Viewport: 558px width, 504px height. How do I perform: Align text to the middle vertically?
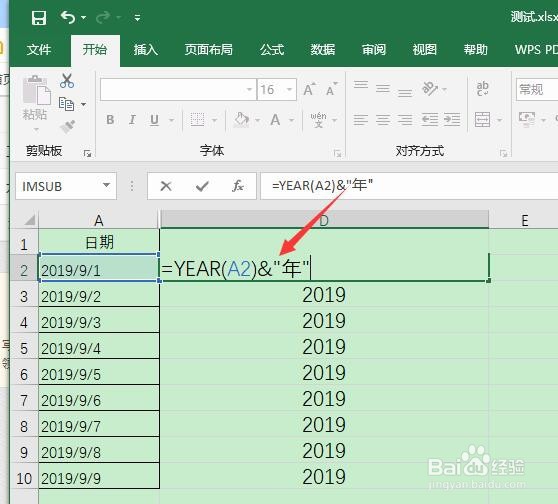pos(383,88)
